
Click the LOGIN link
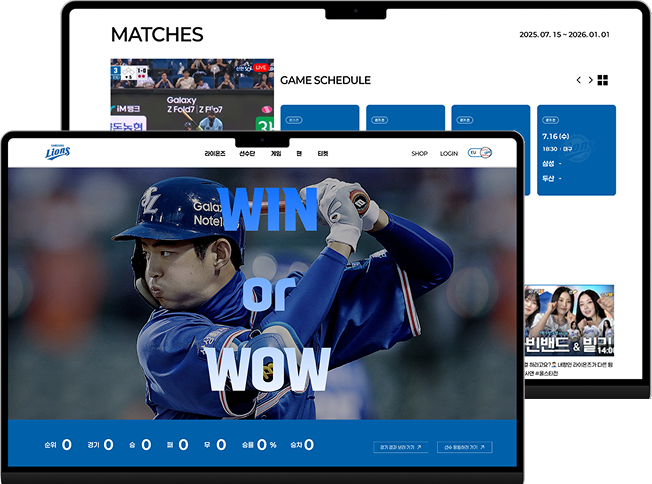(x=449, y=154)
